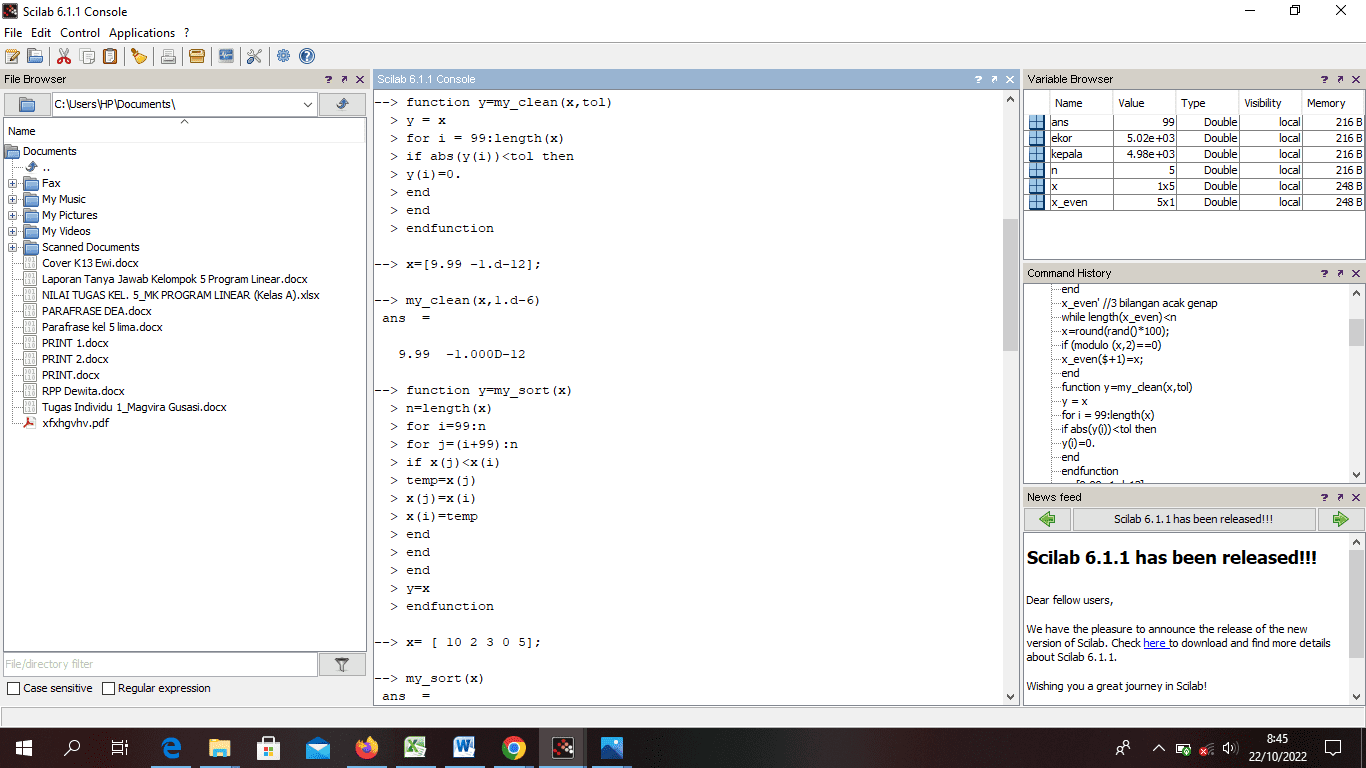This screenshot has width=1366, height=768.
Task: Select the kepala variable row
Action: 1195,154
